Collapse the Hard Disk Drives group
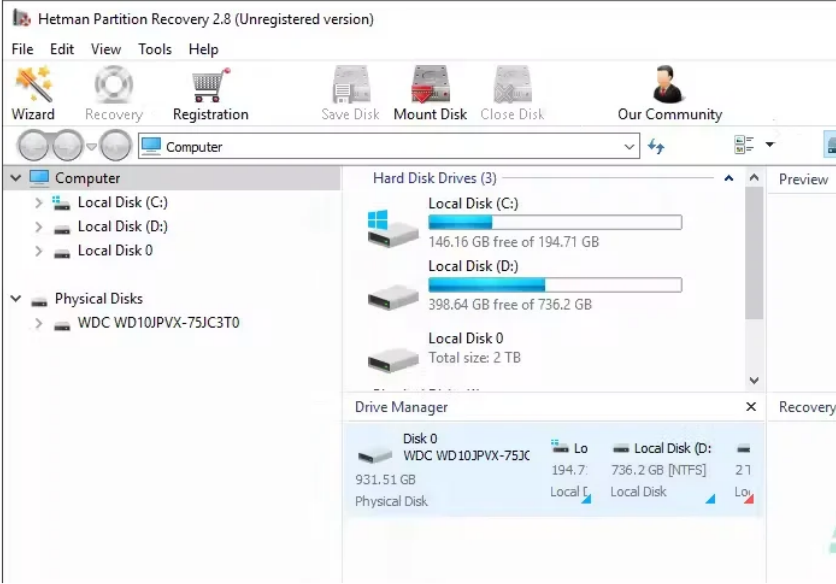Image resolution: width=836 pixels, height=584 pixels. pyautogui.click(x=729, y=178)
